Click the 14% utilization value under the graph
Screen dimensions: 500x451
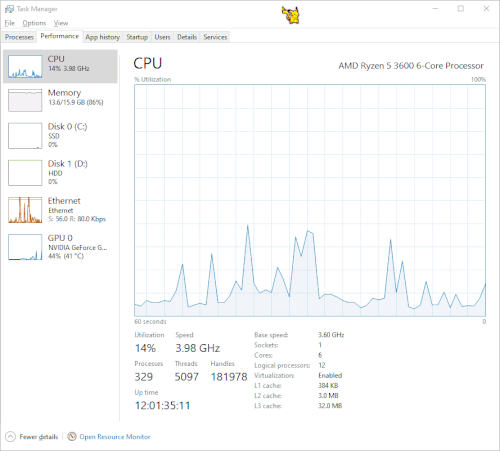click(145, 348)
